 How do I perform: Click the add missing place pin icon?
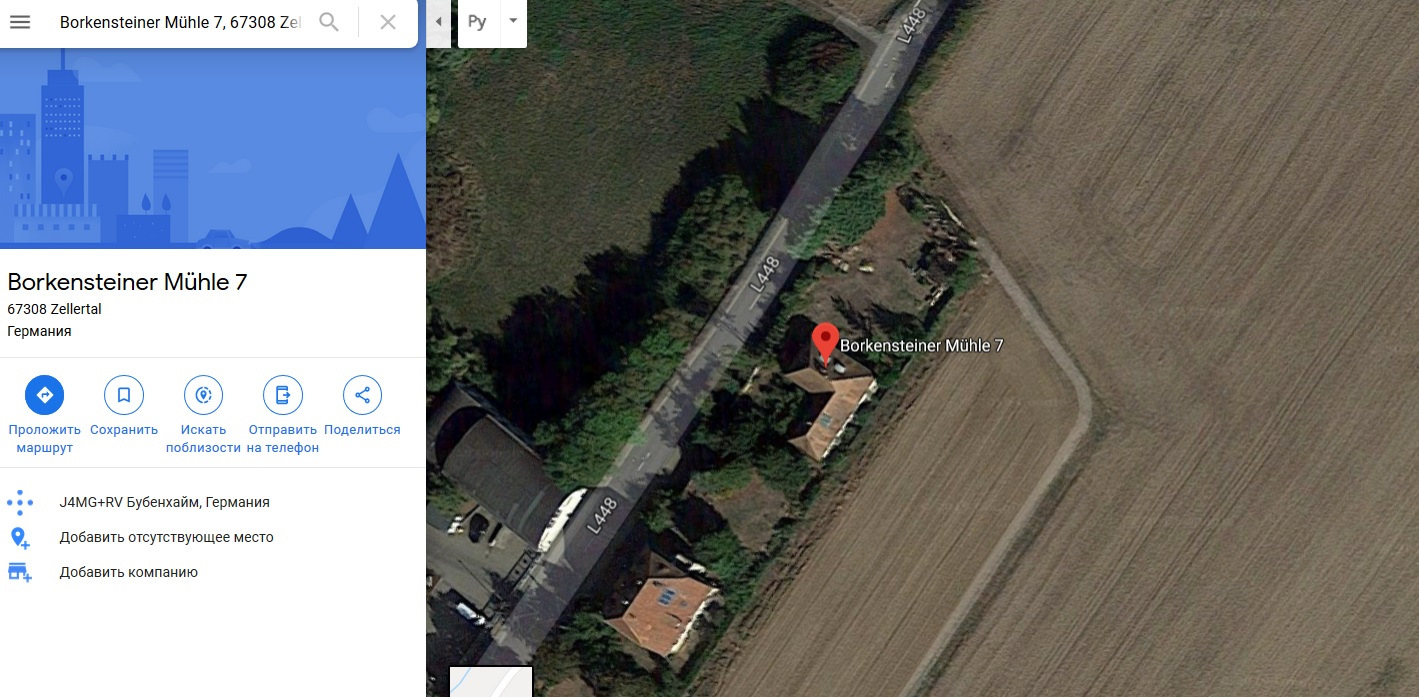(19, 537)
